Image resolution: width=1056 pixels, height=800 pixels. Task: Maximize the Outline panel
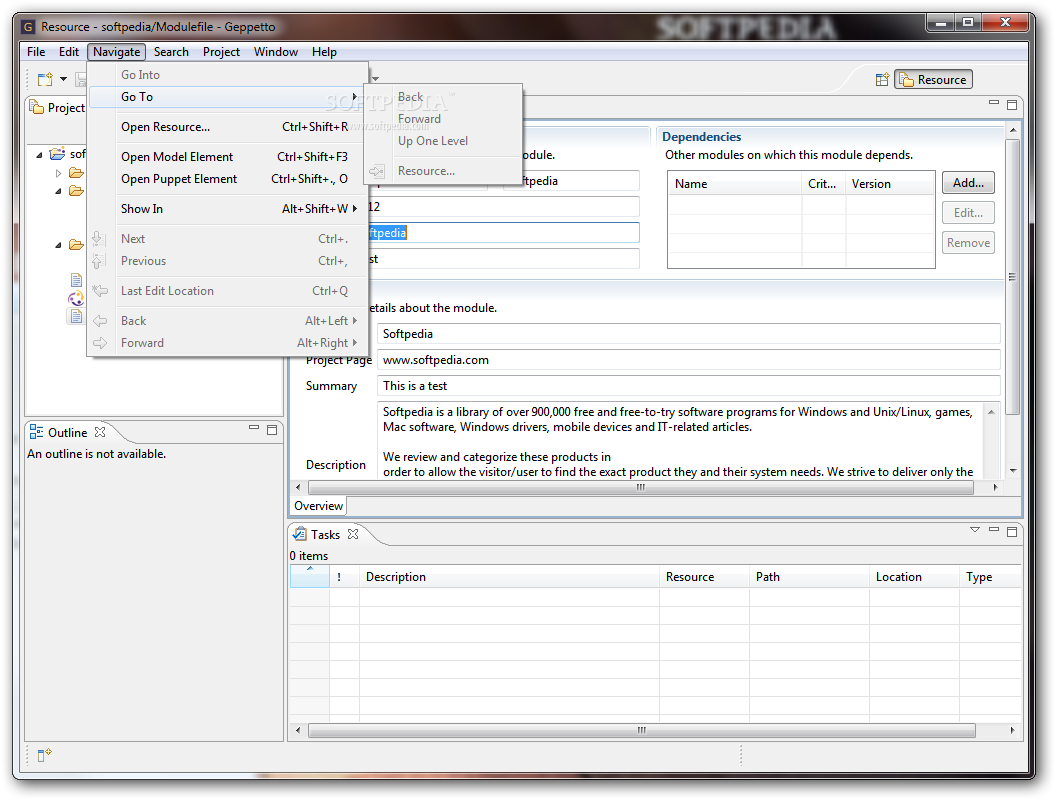[272, 430]
